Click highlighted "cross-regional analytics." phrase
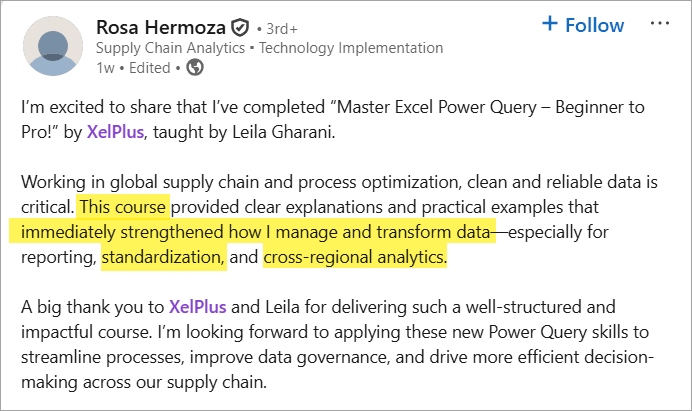 click(355, 258)
